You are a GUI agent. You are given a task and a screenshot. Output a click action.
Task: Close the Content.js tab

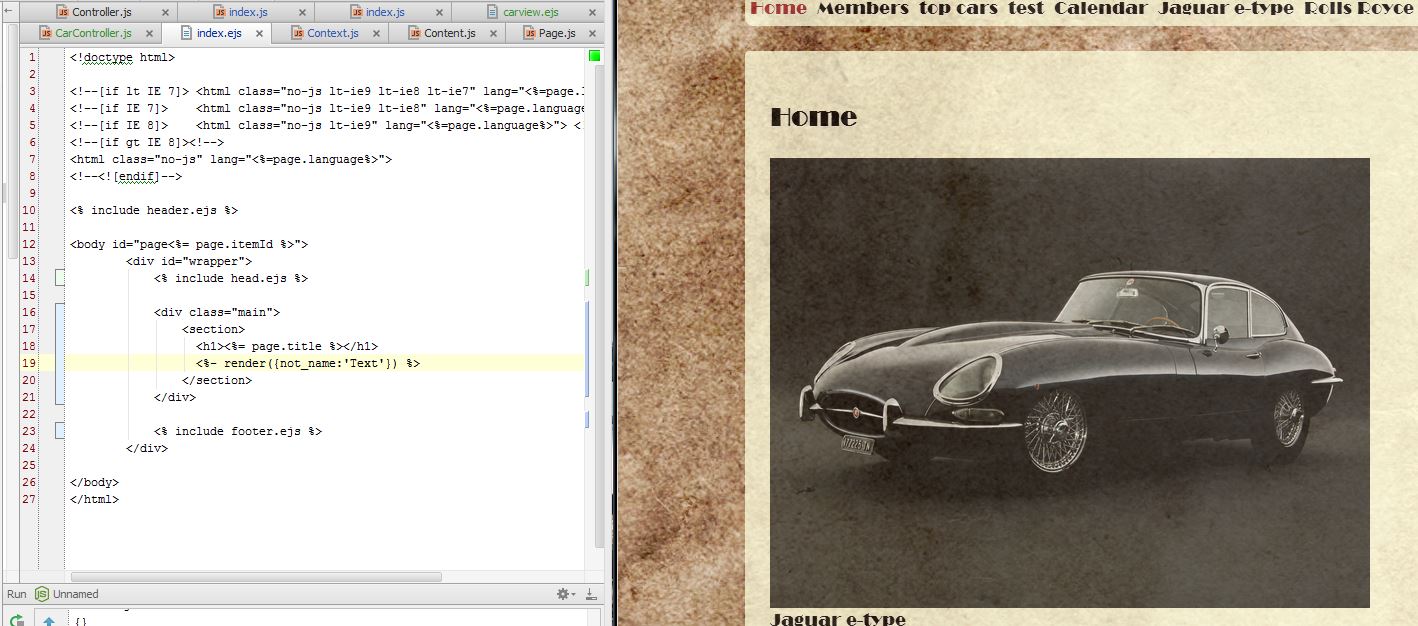pyautogui.click(x=492, y=34)
